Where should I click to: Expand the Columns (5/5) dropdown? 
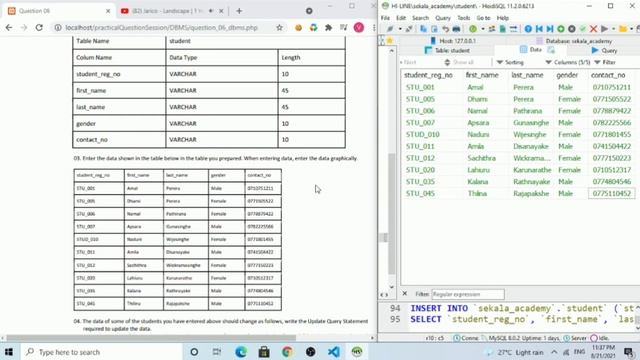point(568,62)
